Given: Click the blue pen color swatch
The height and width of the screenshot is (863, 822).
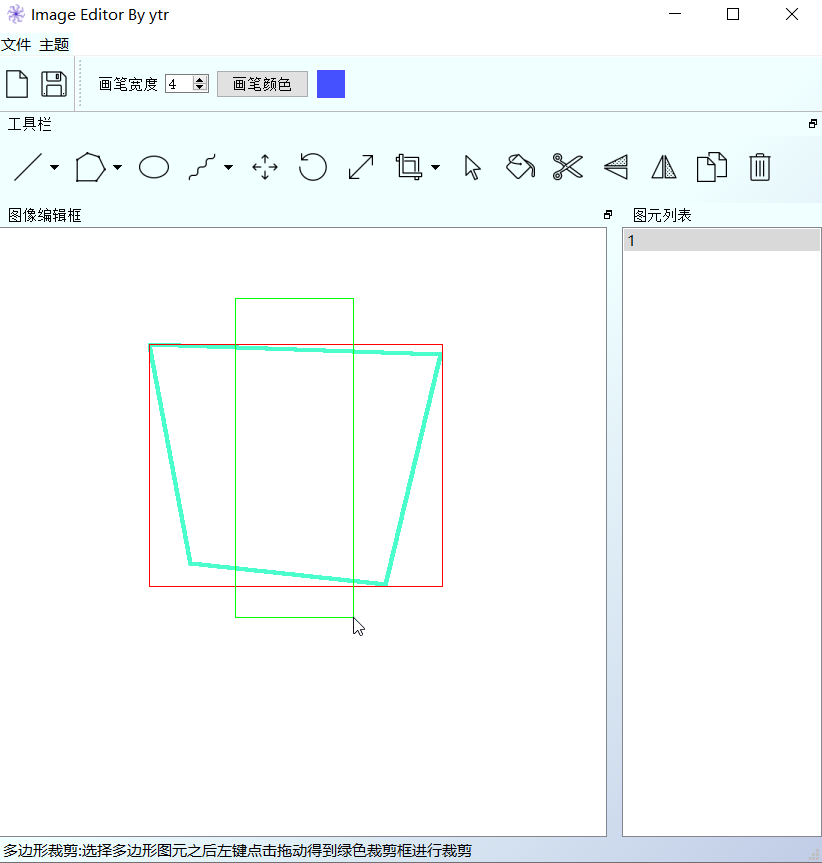Looking at the screenshot, I should point(331,84).
